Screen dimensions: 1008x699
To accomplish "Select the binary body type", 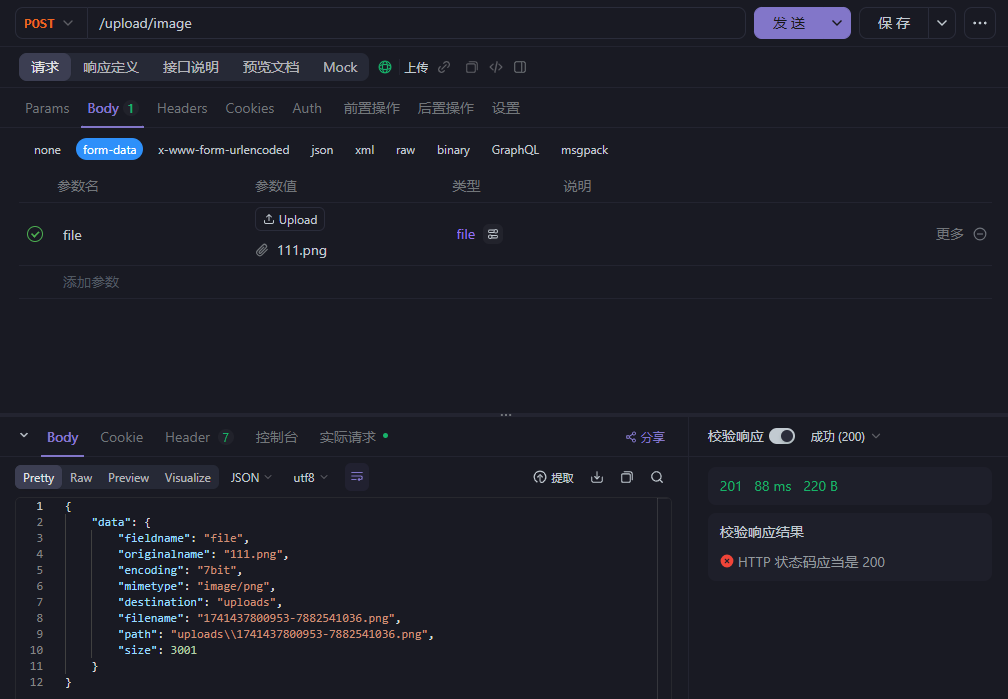I will pyautogui.click(x=453, y=150).
